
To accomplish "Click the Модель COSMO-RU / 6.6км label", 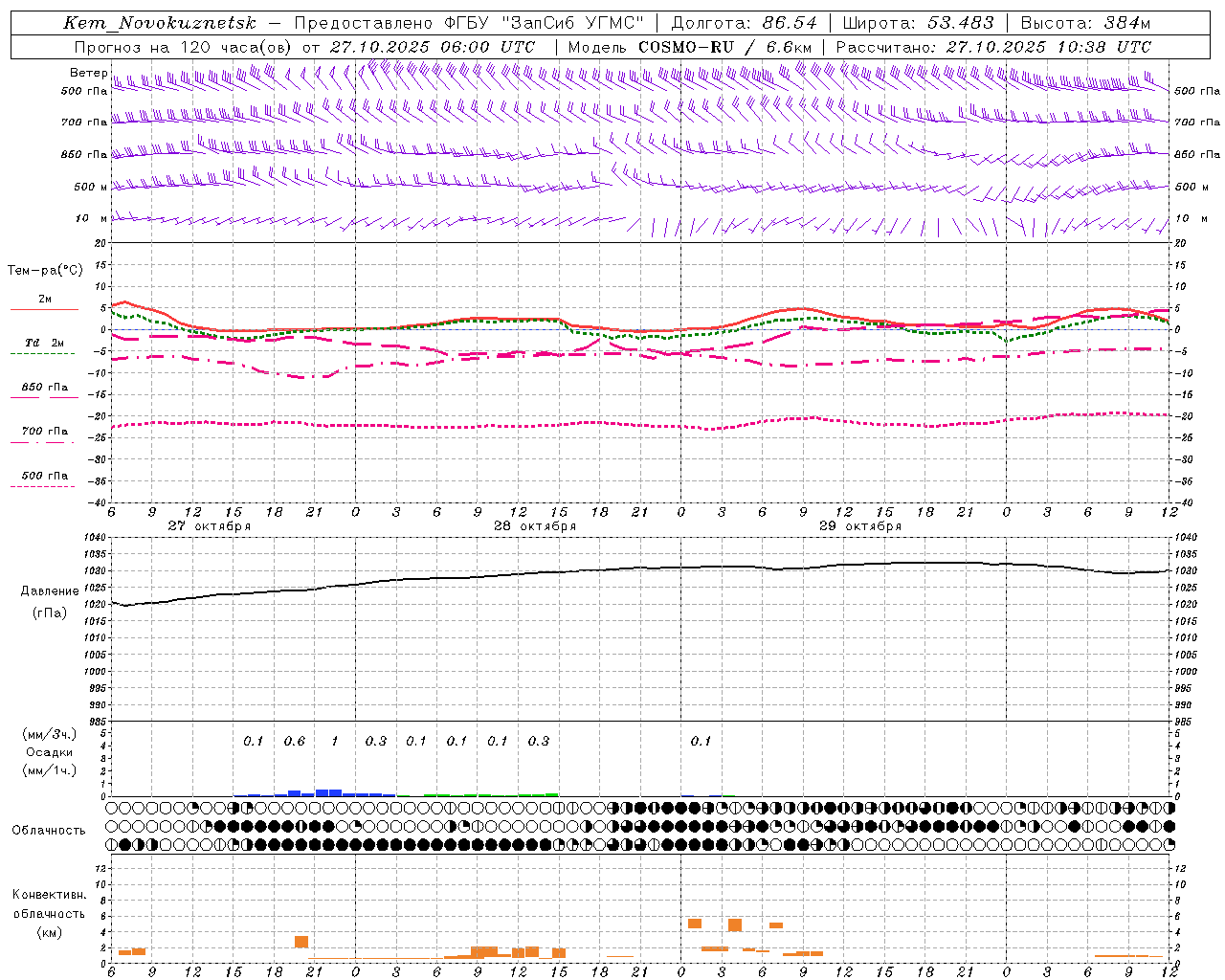I will [x=689, y=47].
